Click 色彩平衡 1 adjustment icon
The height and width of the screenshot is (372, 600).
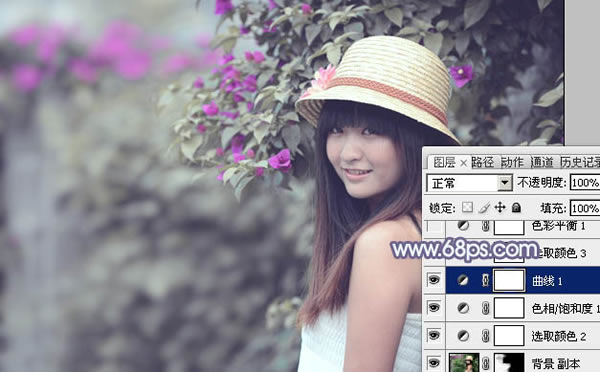(463, 226)
